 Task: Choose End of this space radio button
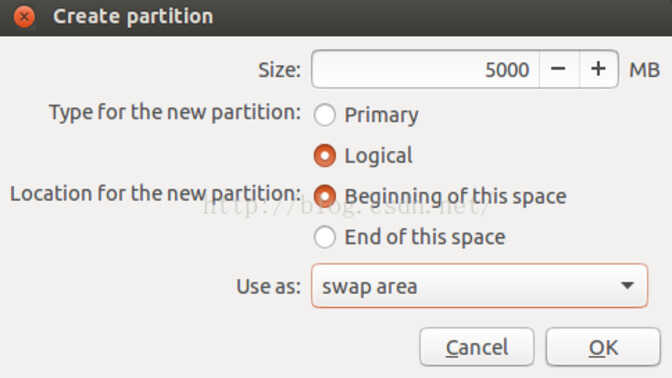[x=324, y=237]
